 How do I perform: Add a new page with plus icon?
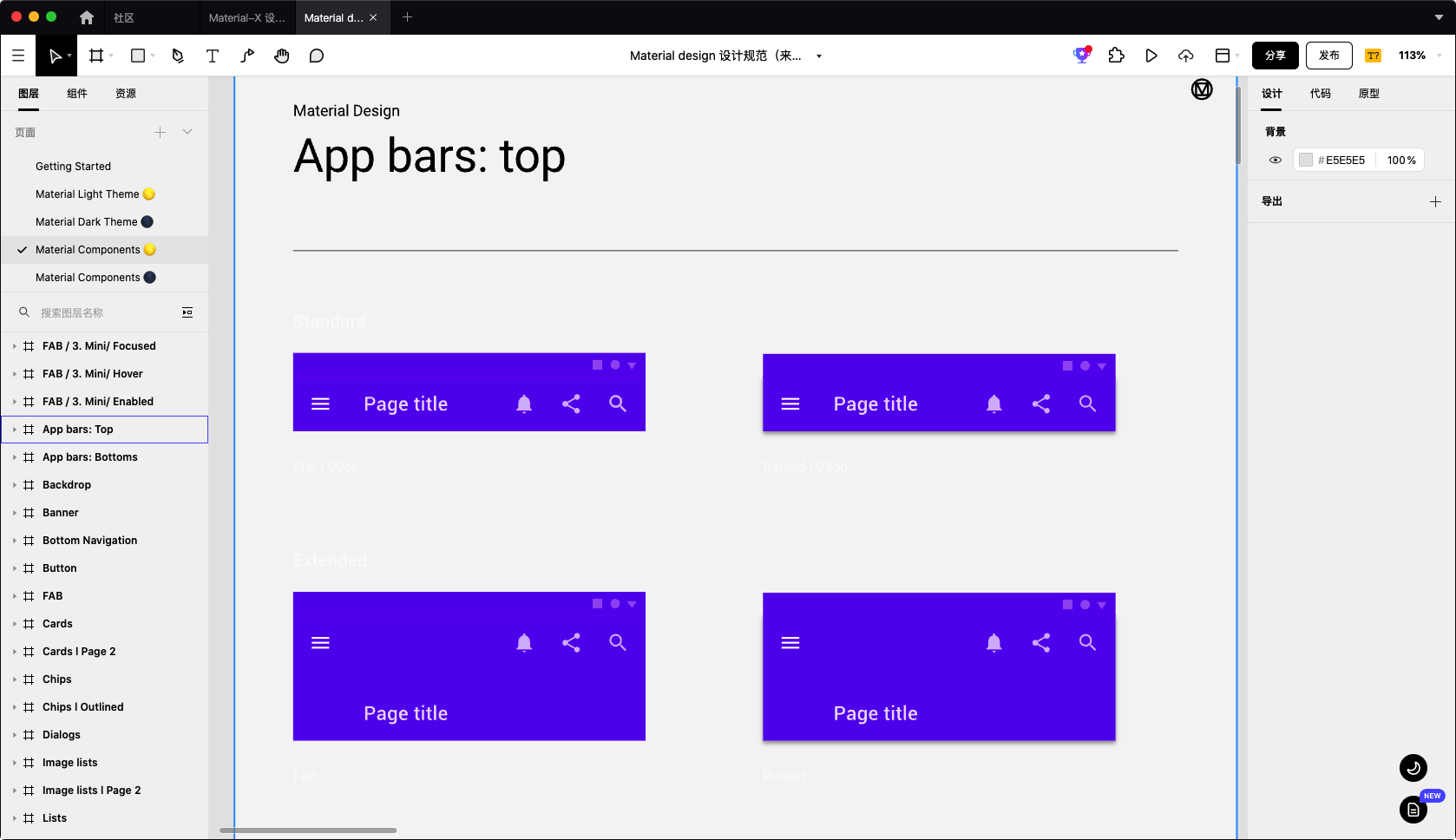[160, 132]
